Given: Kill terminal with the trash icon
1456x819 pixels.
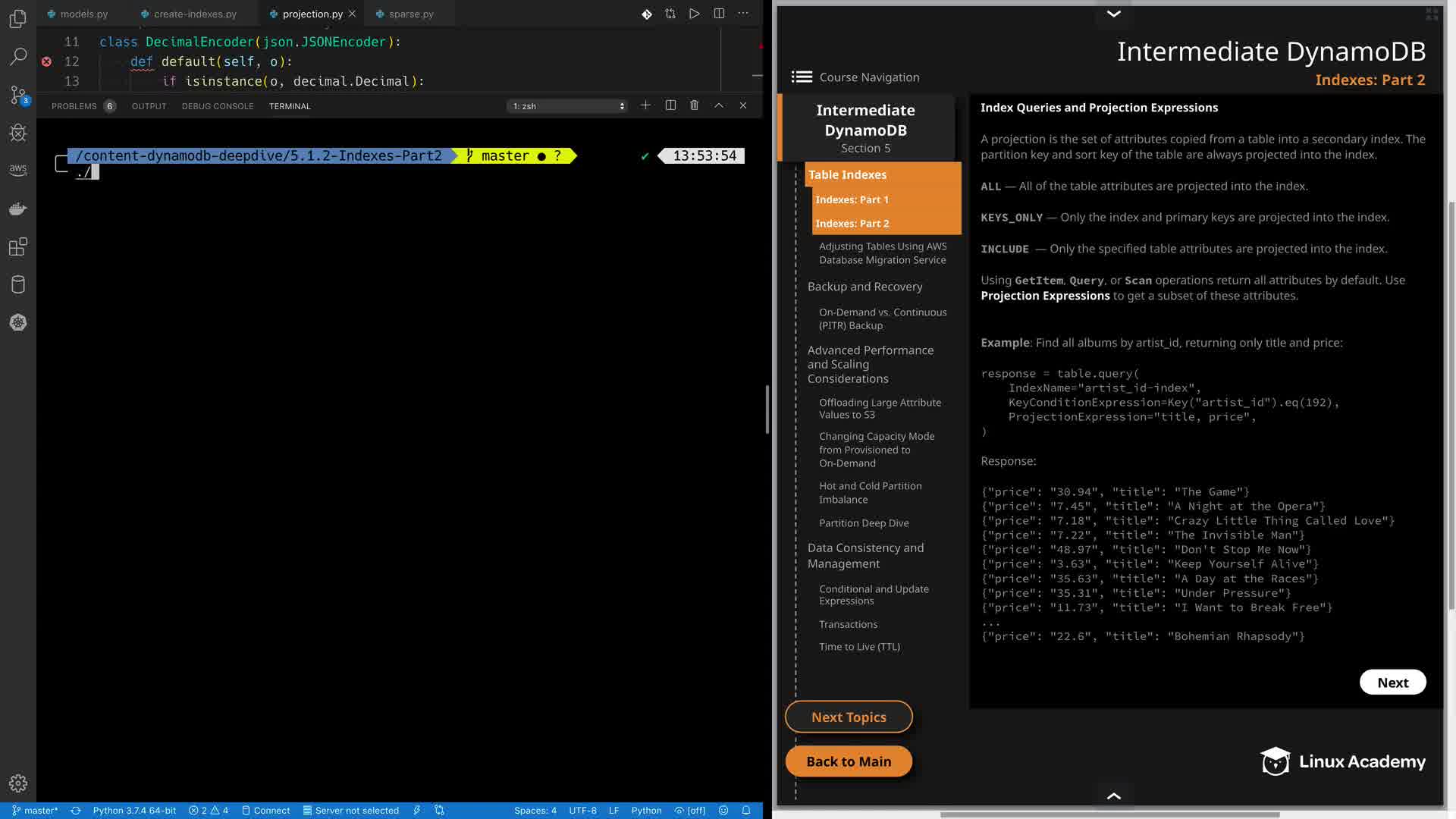Looking at the screenshot, I should (x=694, y=105).
